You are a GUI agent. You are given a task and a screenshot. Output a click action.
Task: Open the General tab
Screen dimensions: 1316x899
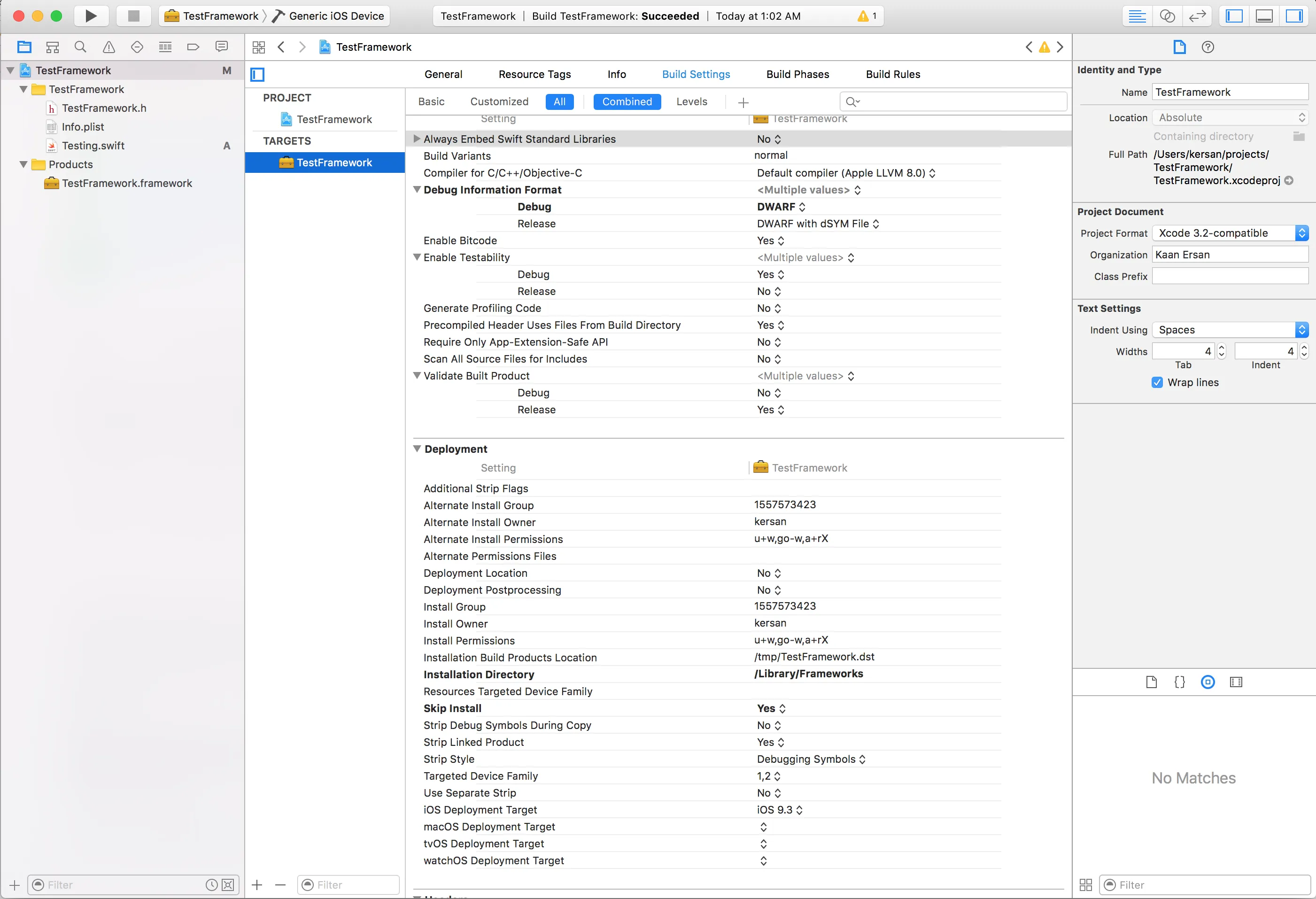pos(443,74)
